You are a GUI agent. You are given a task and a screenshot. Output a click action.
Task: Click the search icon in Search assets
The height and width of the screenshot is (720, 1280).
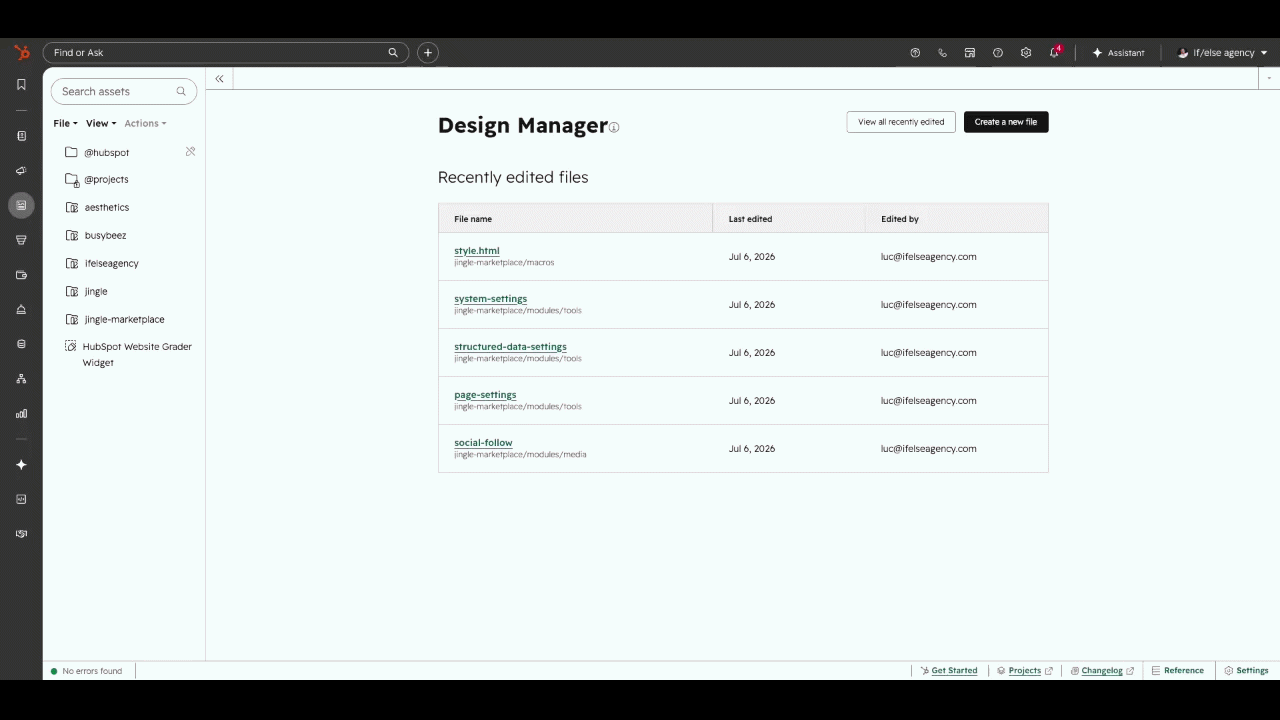tap(181, 91)
